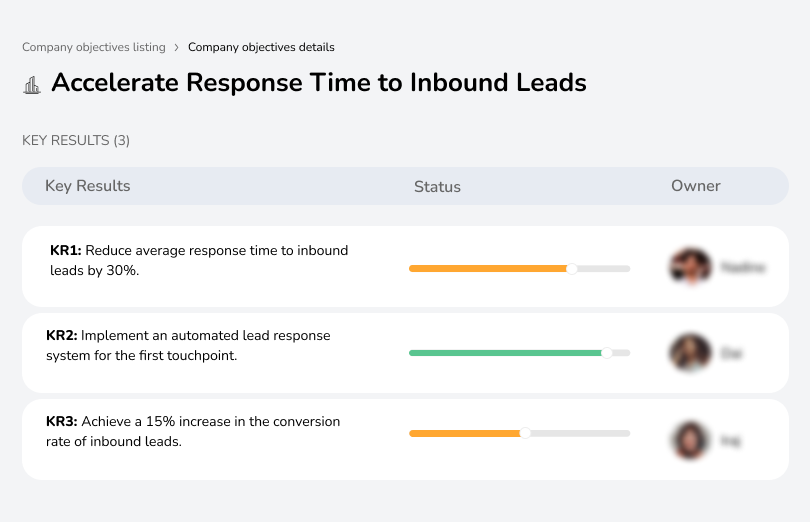This screenshot has width=810, height=522.
Task: Open the Company objectives listing breadcrumb
Action: [x=94, y=47]
